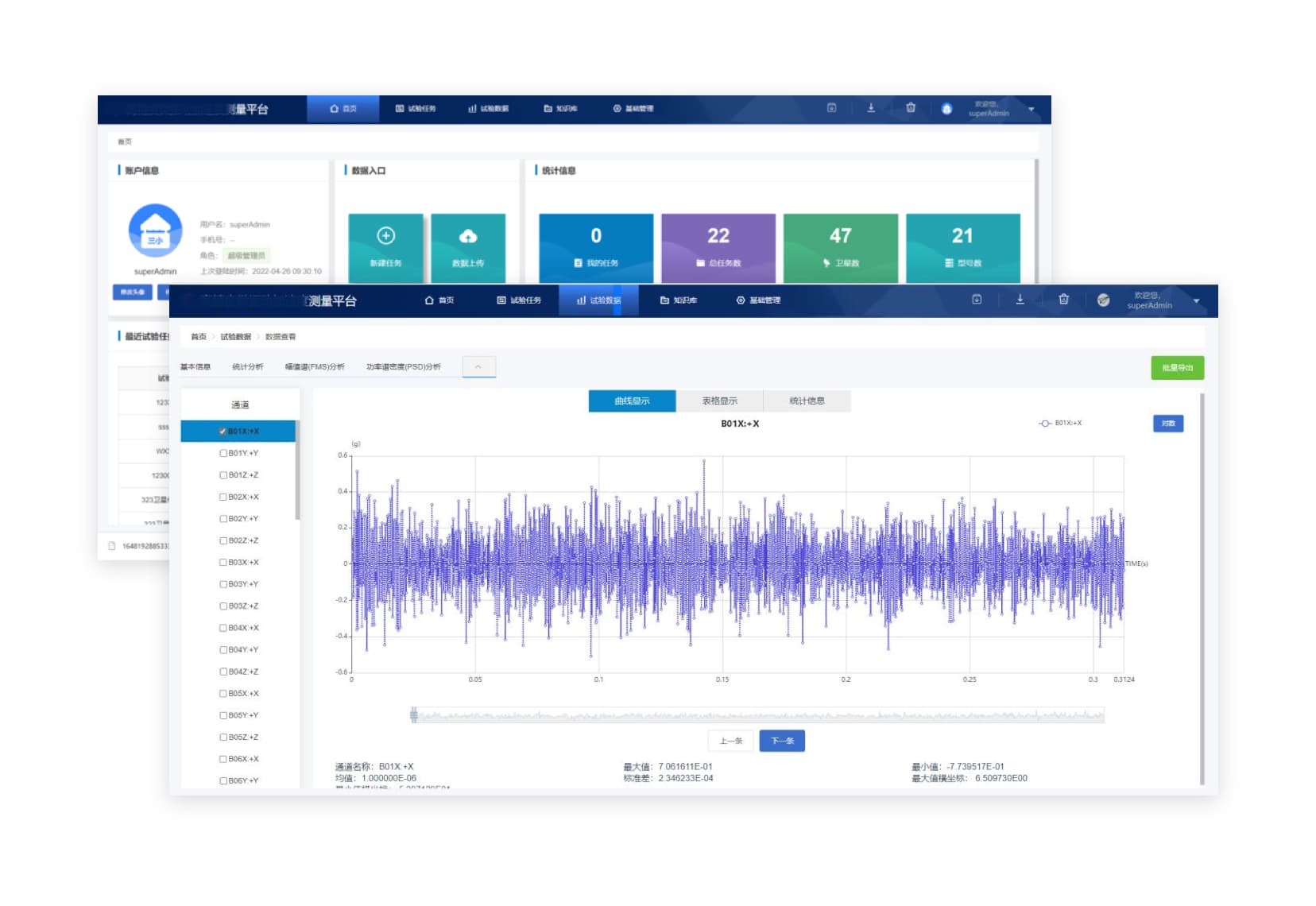Click the 新建任务 plus tile

click(x=385, y=248)
